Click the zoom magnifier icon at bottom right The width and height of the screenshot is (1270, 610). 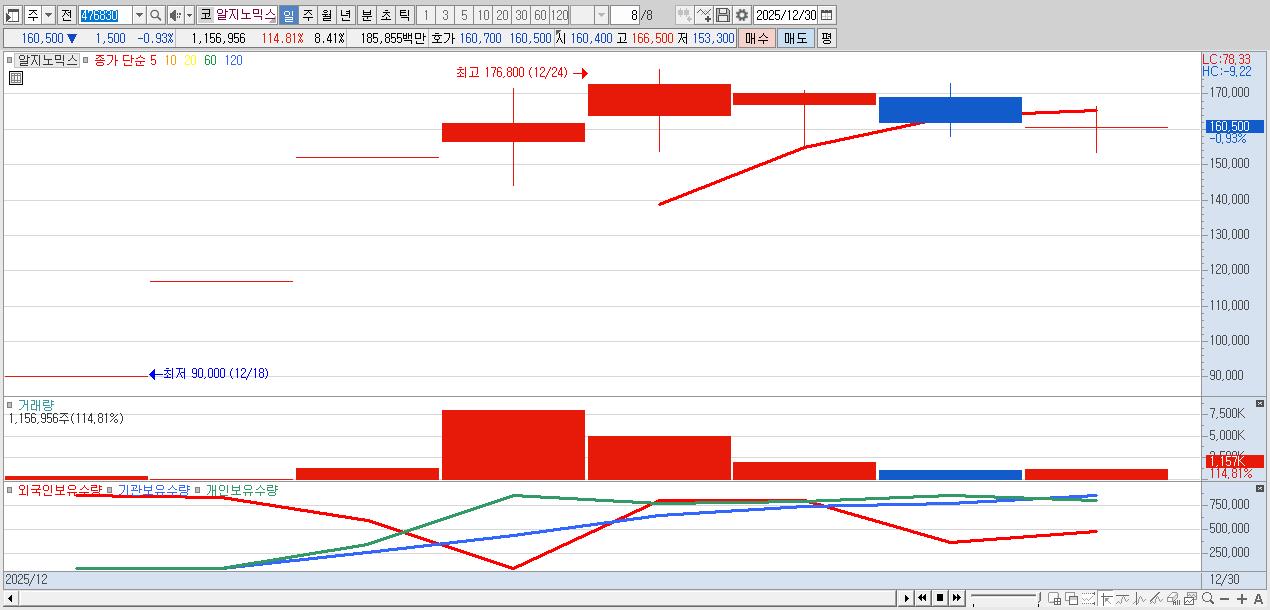(1208, 598)
